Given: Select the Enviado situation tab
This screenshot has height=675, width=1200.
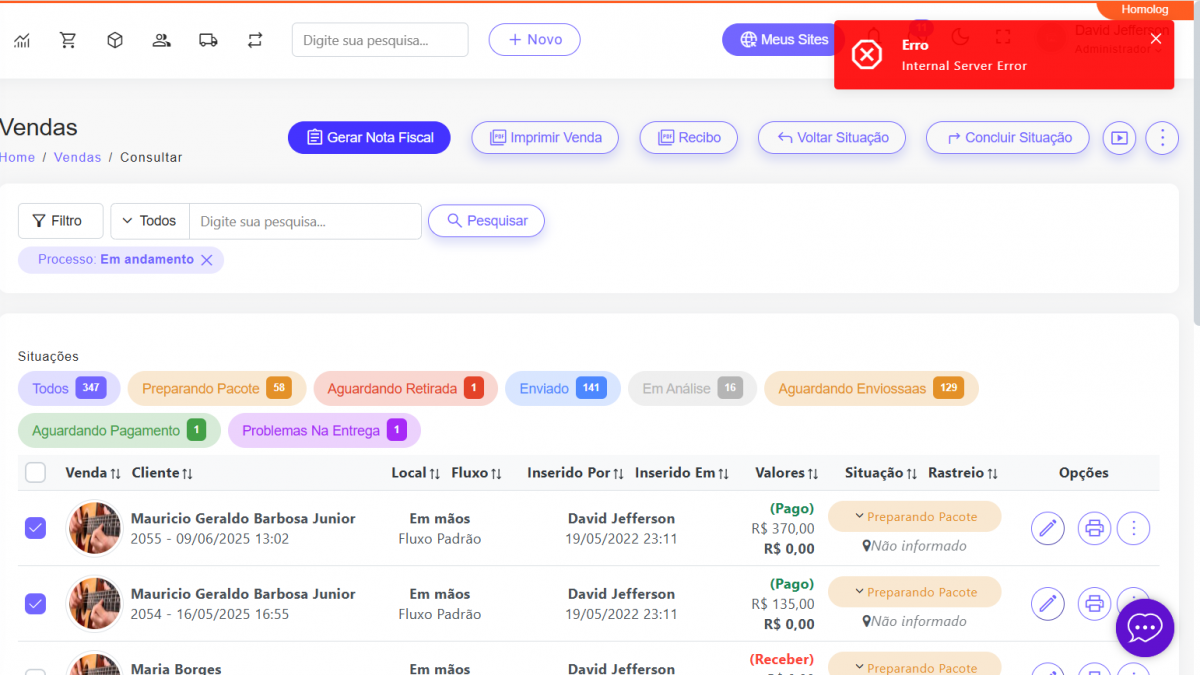Looking at the screenshot, I should point(562,389).
